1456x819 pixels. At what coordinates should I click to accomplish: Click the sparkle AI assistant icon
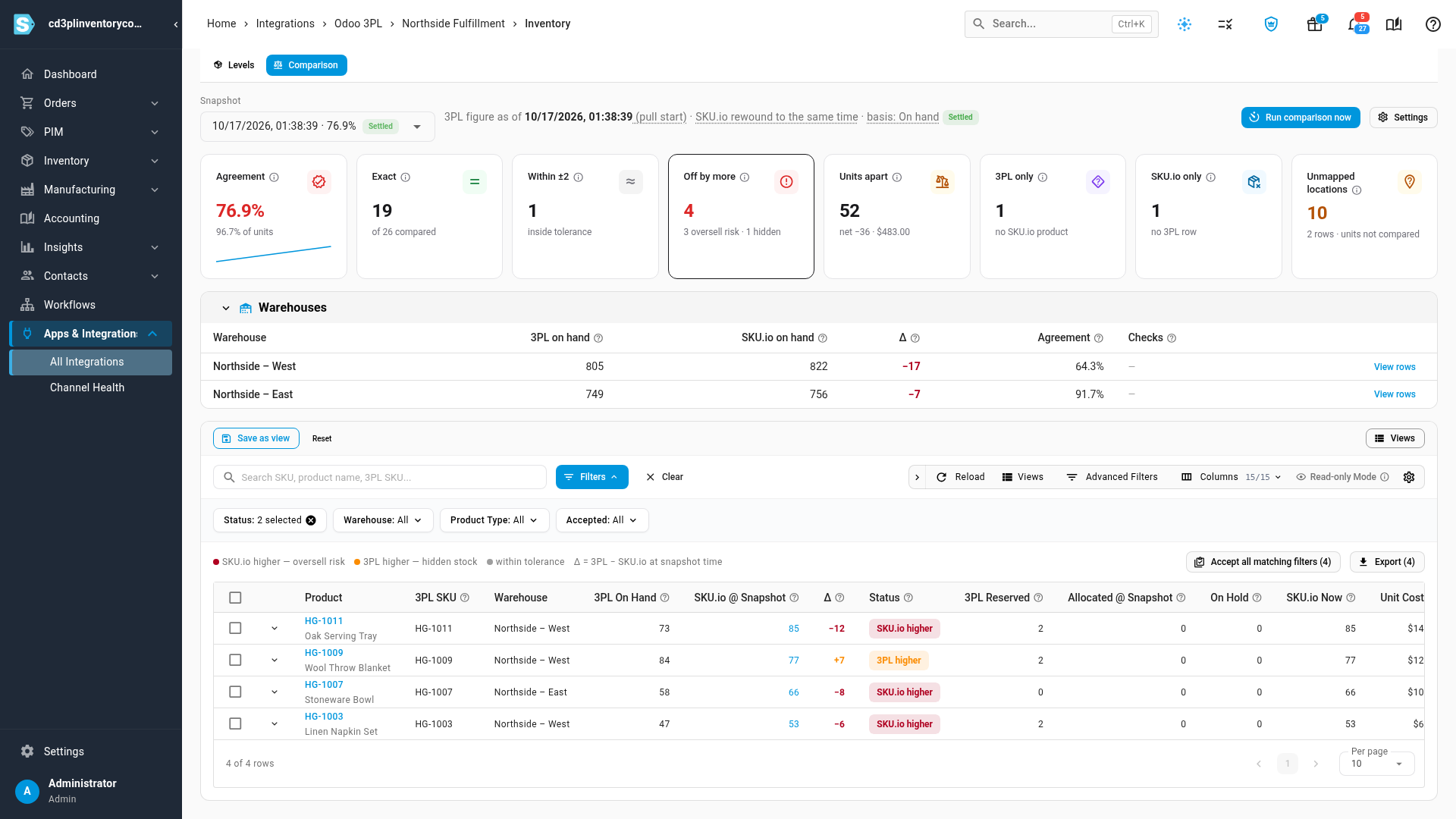[1185, 24]
